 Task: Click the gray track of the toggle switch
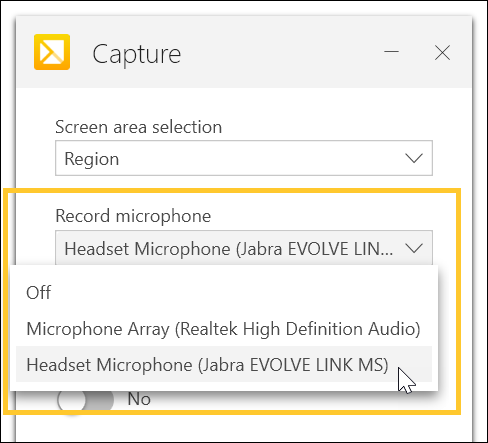100,400
